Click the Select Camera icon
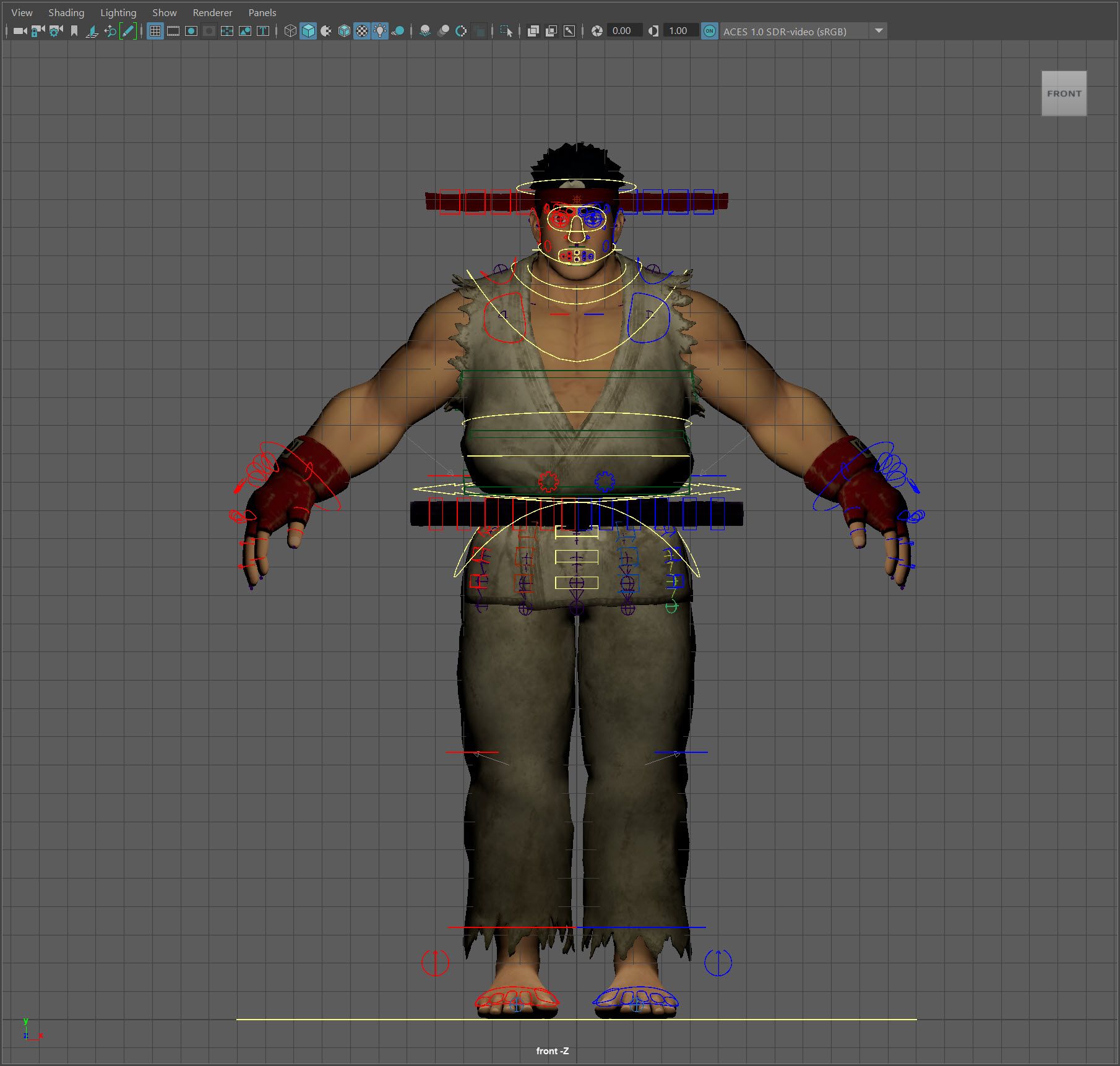The width and height of the screenshot is (1120, 1066). tap(20, 31)
